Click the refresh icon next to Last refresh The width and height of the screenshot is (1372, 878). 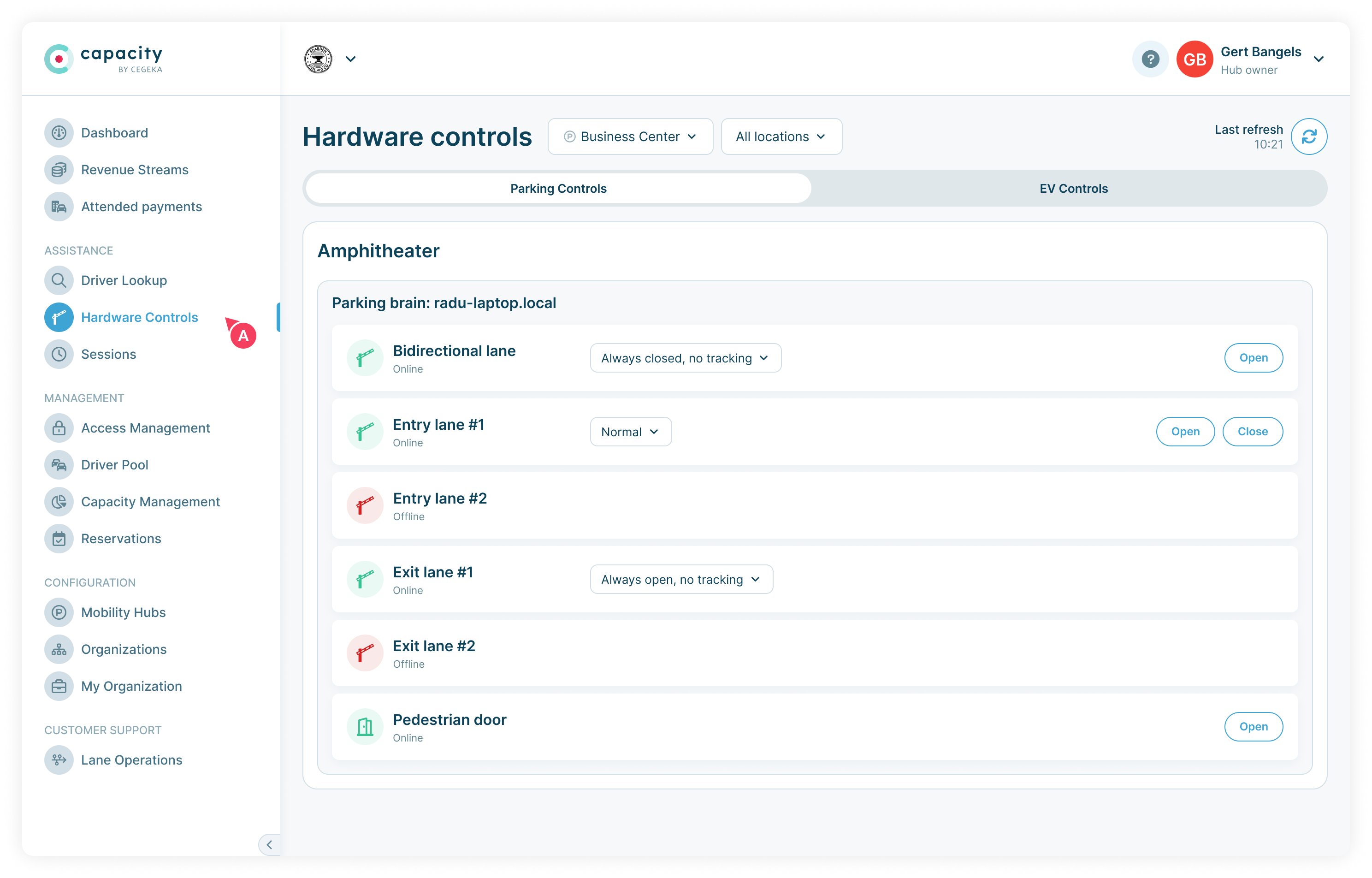coord(1309,136)
